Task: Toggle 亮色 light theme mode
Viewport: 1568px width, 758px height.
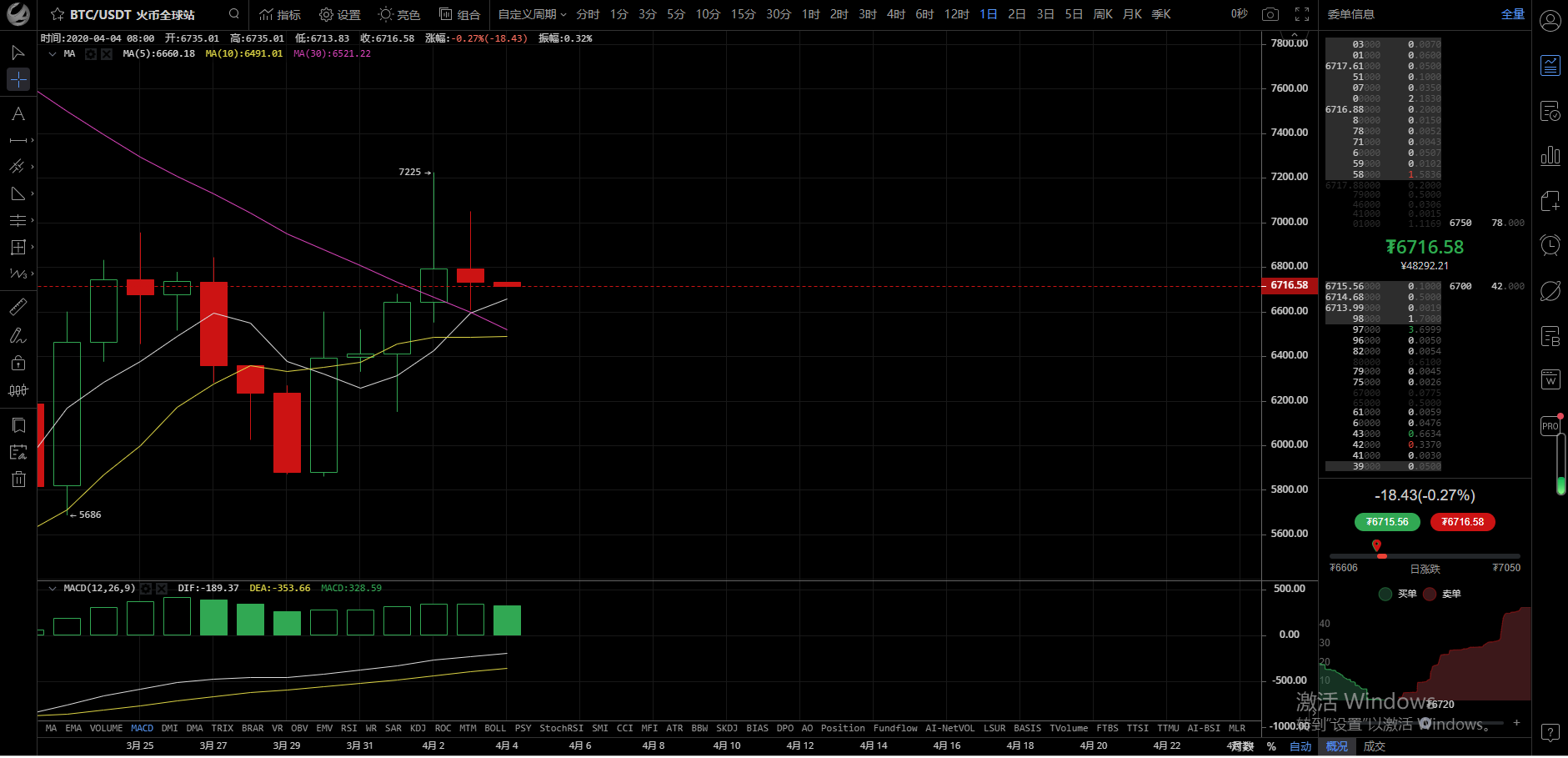Action: 398,14
